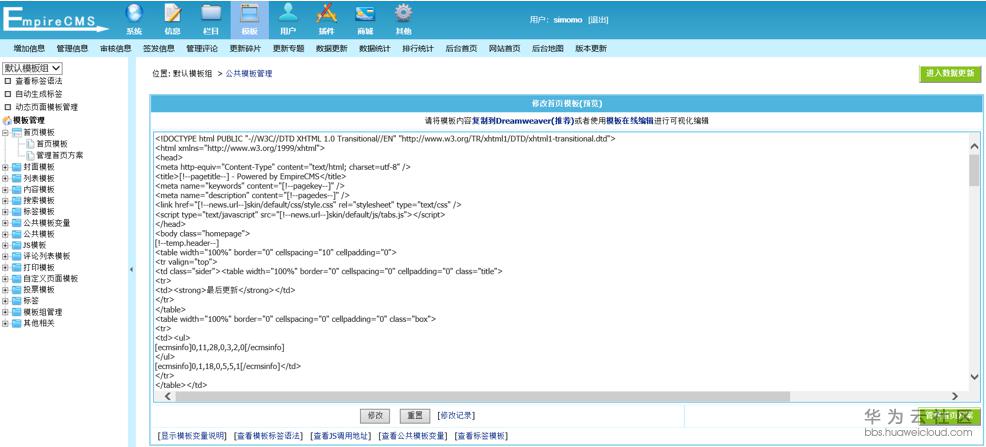The height and width of the screenshot is (447, 986).
Task: Expand the 封面模板 tree node
Action: click(6, 167)
